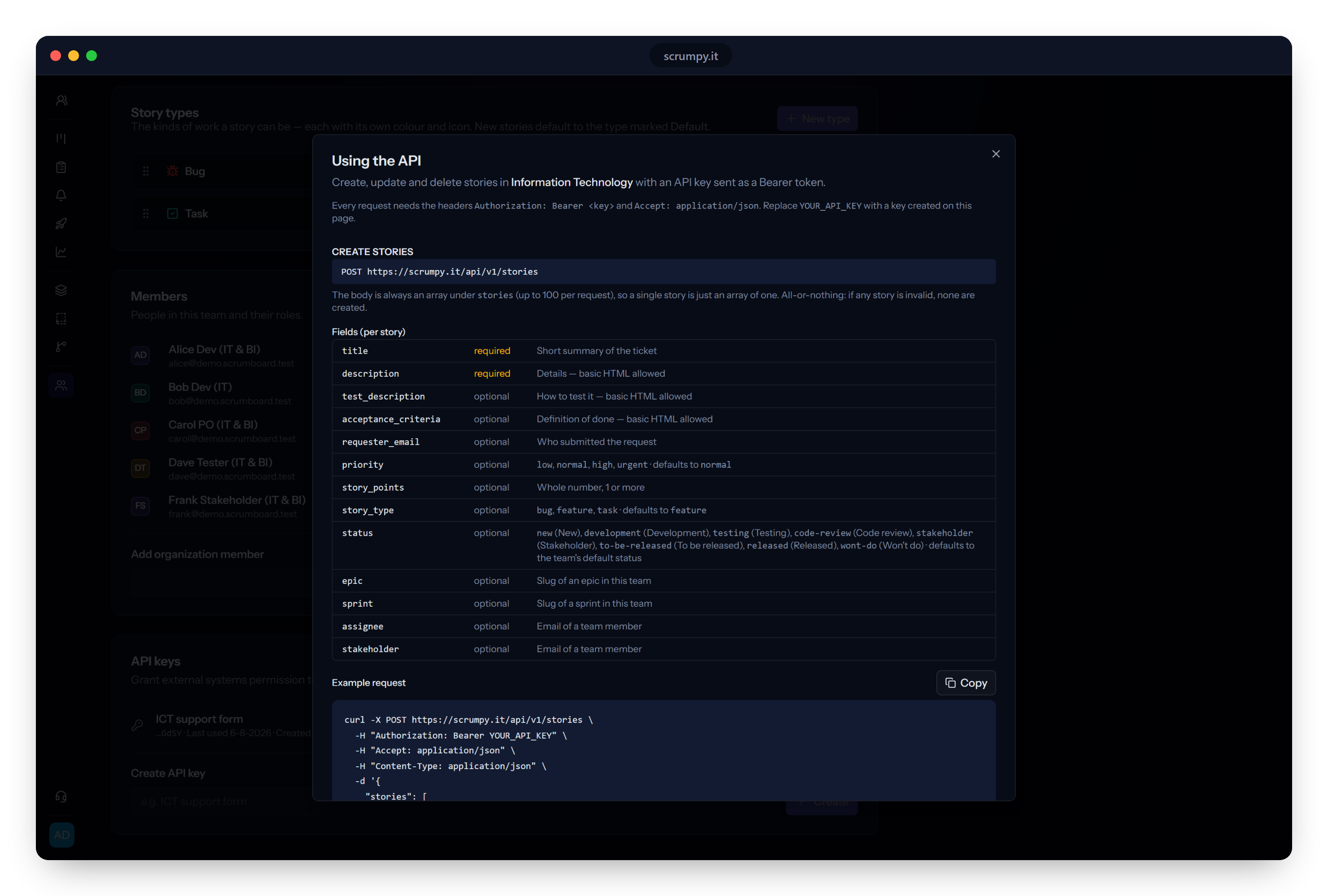Click the stakeholder field name
The width and height of the screenshot is (1328, 896).
(x=370, y=649)
